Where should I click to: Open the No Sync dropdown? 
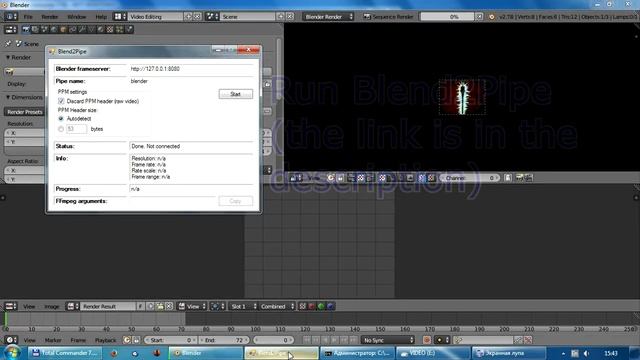[x=388, y=340]
